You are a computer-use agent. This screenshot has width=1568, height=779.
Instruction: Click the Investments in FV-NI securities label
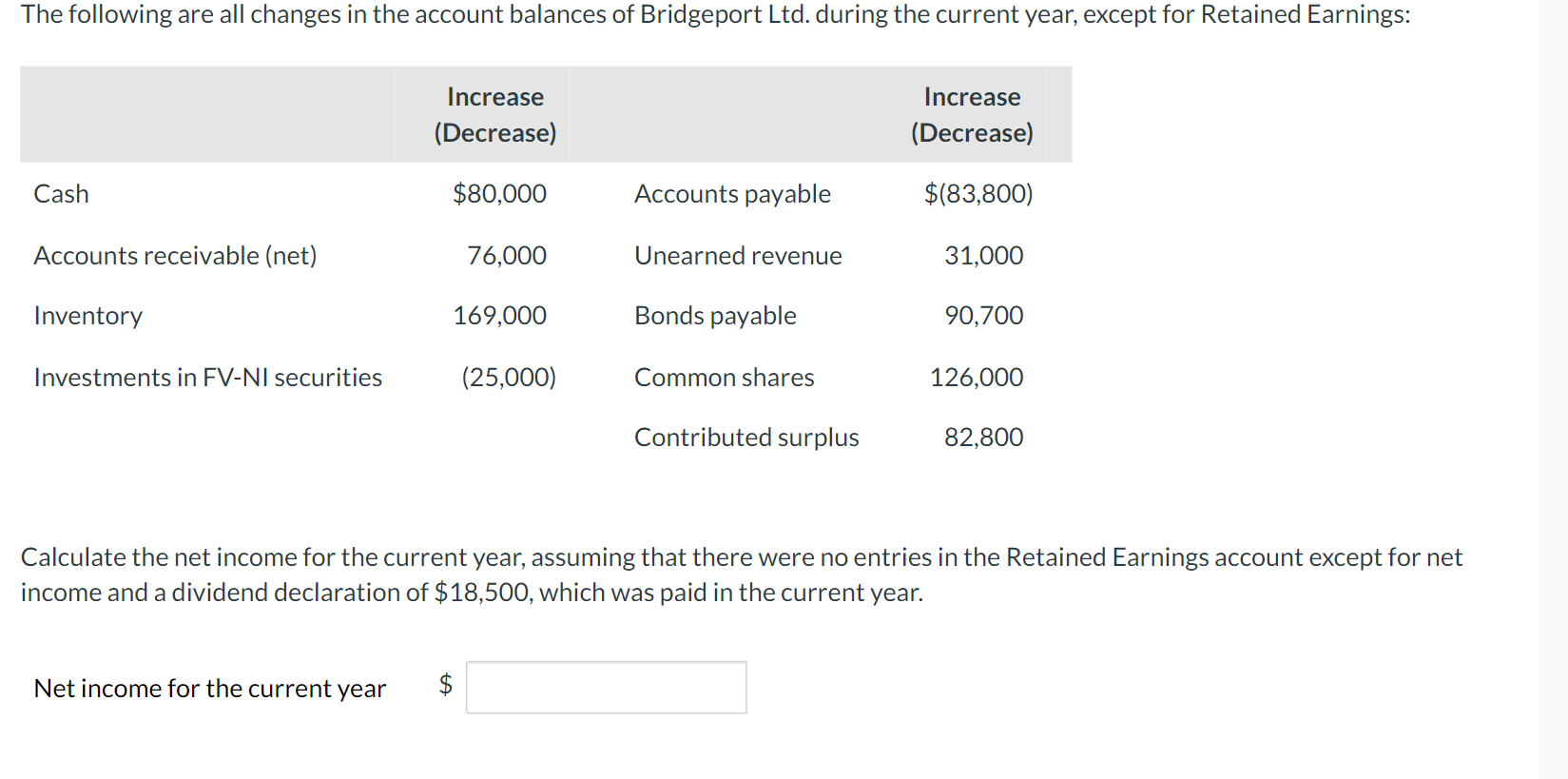tap(207, 378)
